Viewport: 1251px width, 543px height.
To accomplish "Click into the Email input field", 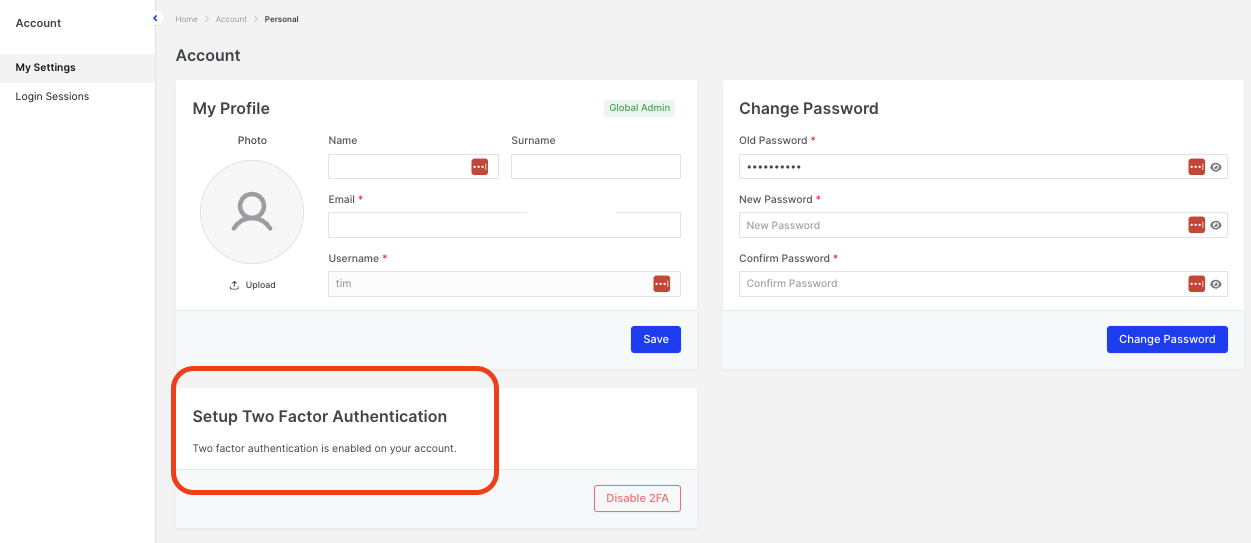I will click(504, 225).
